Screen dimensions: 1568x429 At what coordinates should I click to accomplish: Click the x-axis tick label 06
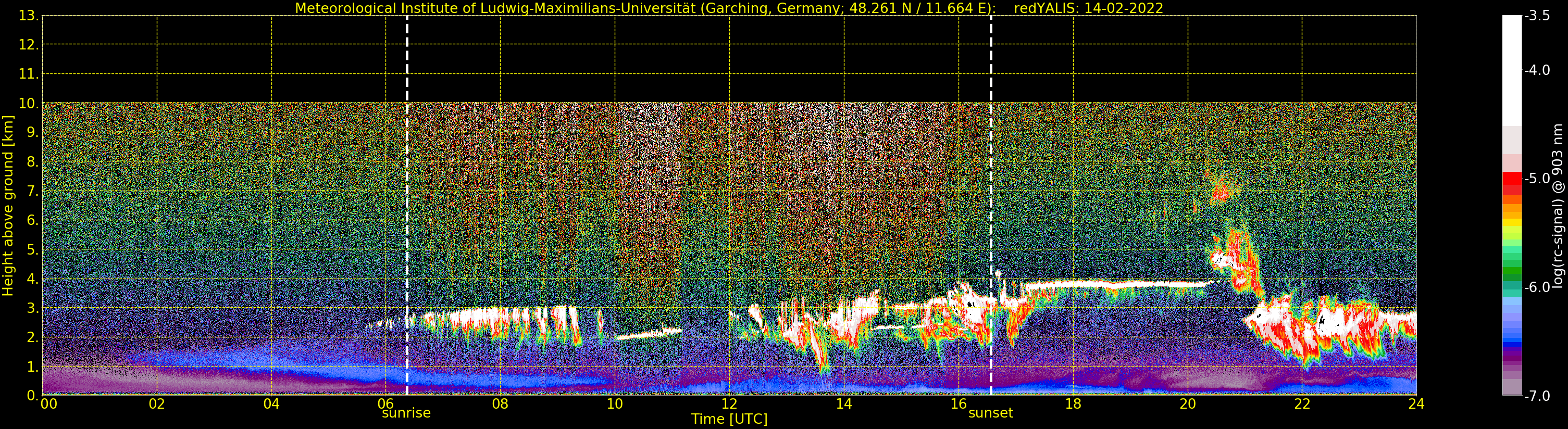[x=386, y=404]
